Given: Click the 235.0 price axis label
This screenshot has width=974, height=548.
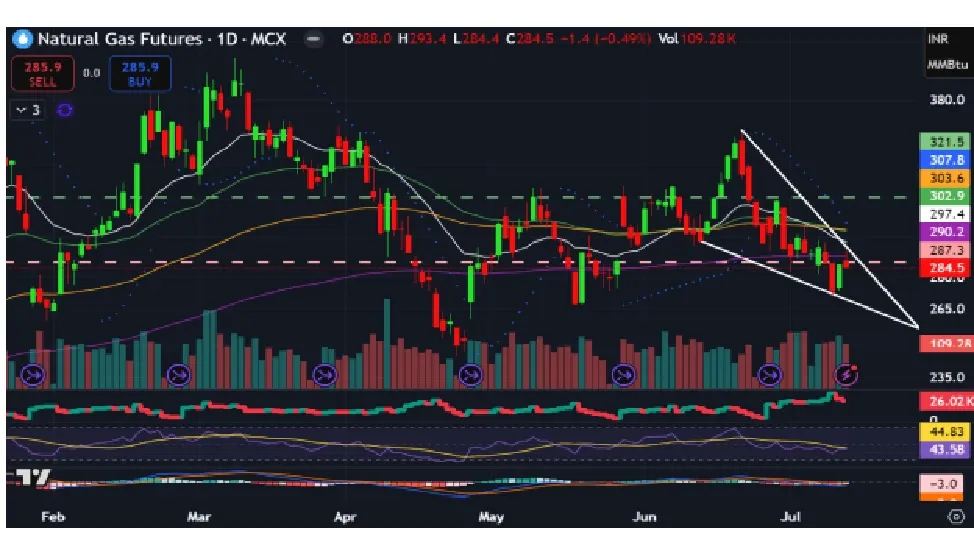Looking at the screenshot, I should [x=947, y=377].
